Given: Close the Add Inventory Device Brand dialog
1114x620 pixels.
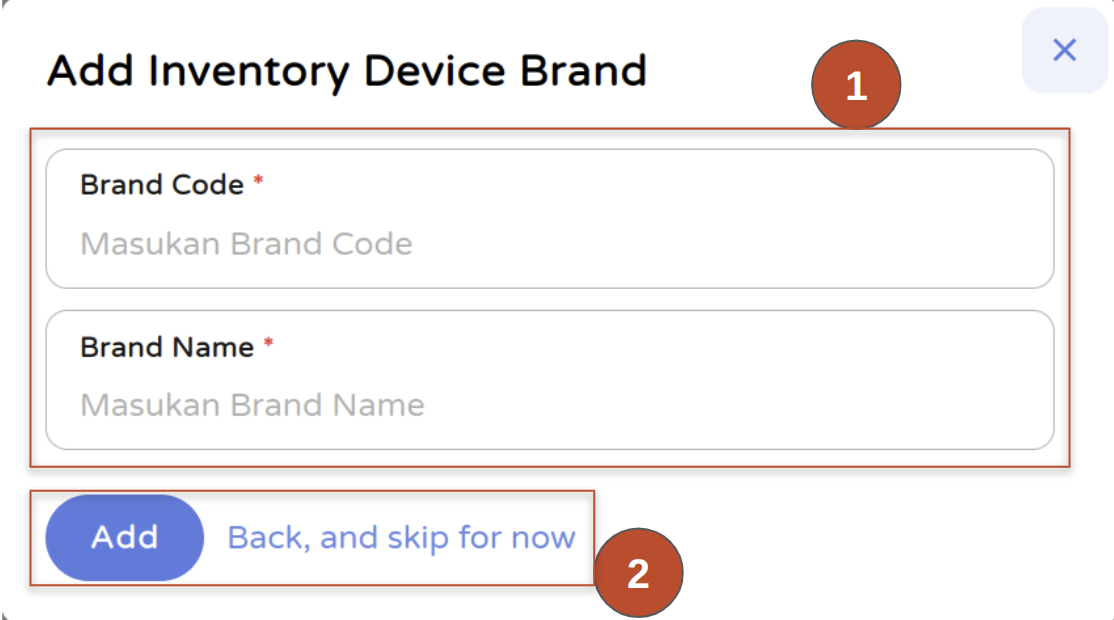Looking at the screenshot, I should pos(1064,50).
